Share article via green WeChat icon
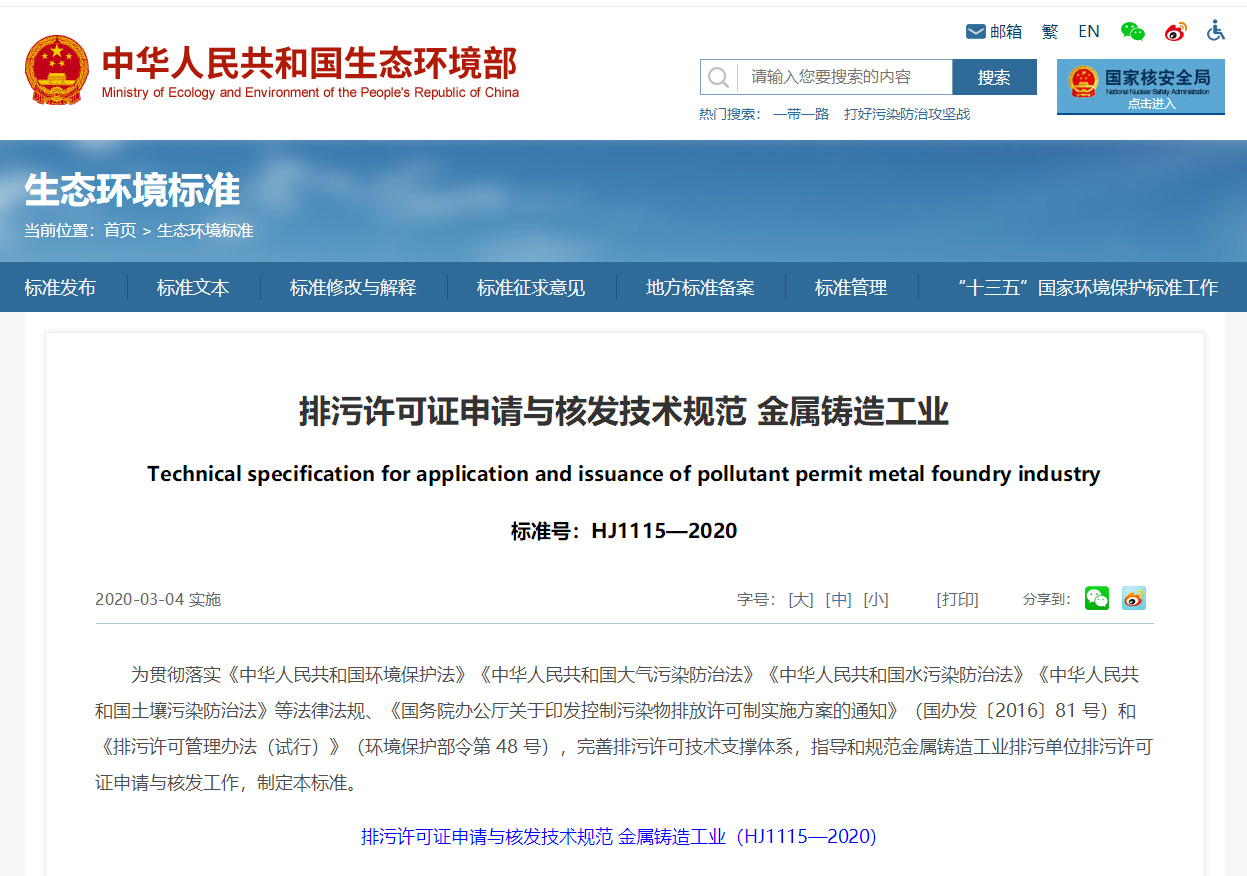The height and width of the screenshot is (876, 1247). click(x=1097, y=599)
